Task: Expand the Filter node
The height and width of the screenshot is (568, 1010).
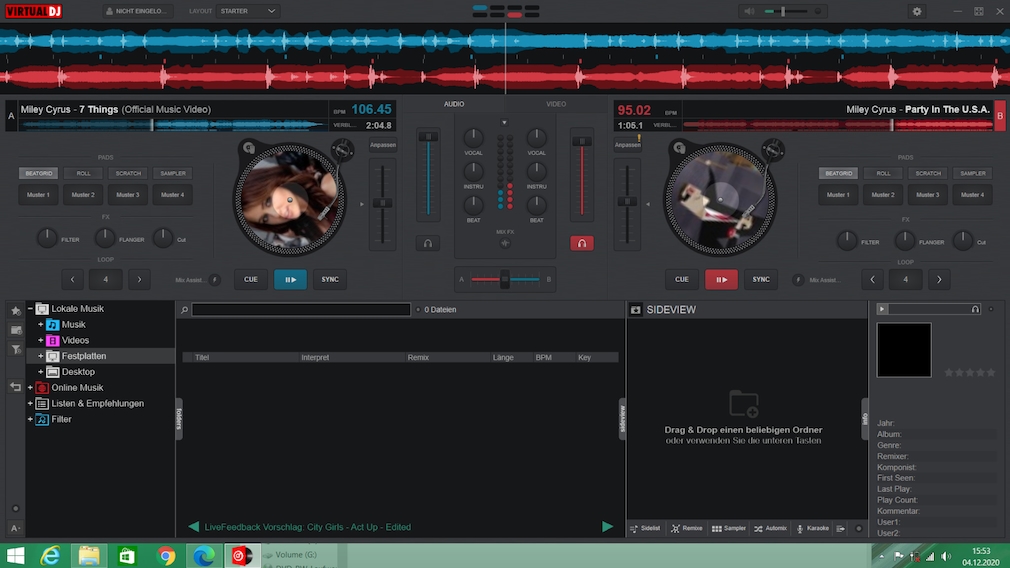Action: [30, 419]
